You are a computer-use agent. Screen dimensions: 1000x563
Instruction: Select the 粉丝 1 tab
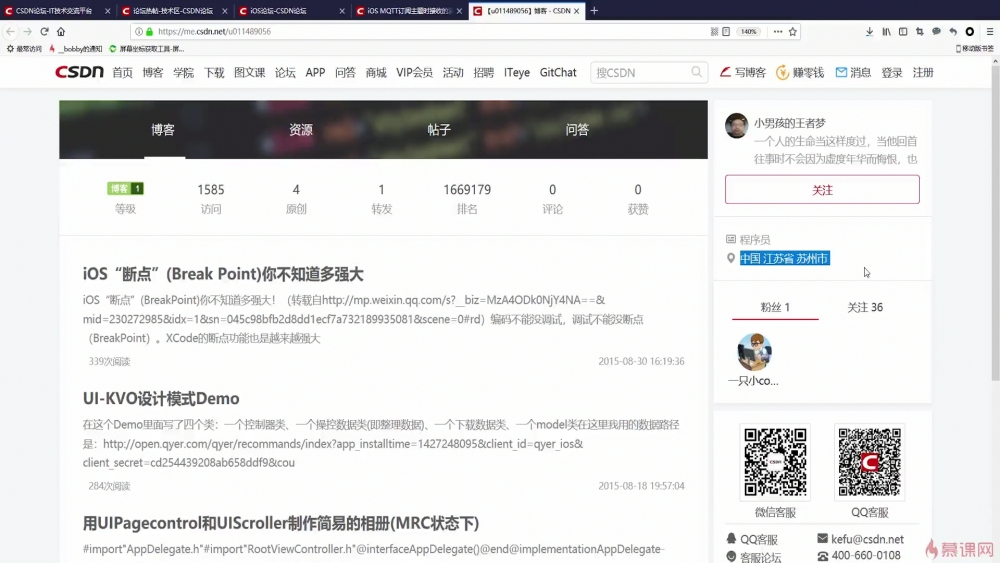click(776, 307)
